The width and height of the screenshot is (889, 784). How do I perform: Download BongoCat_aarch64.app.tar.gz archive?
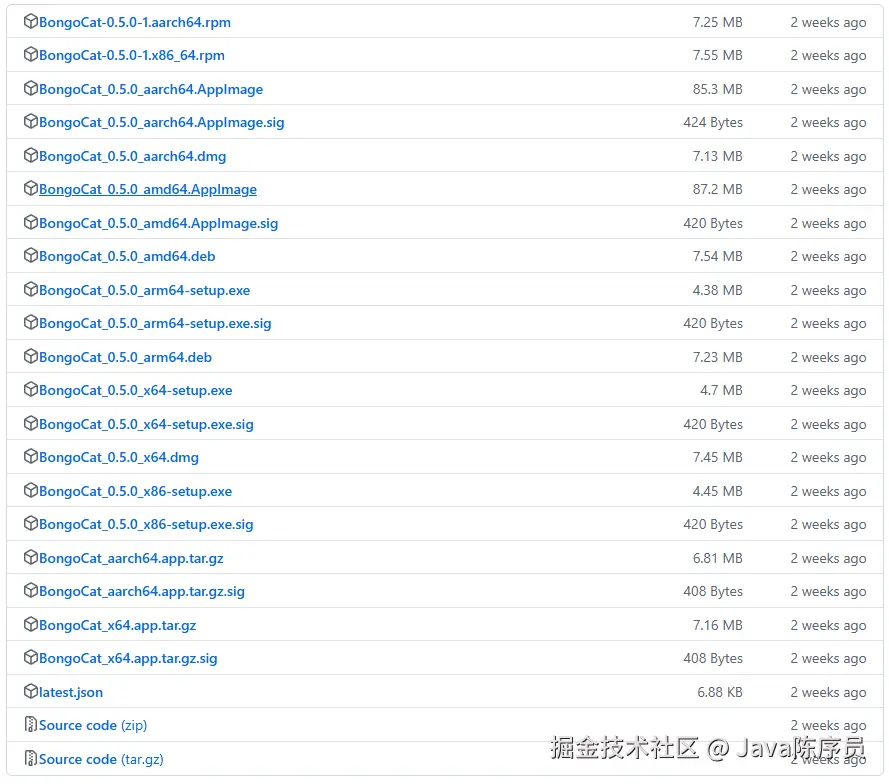tap(131, 558)
